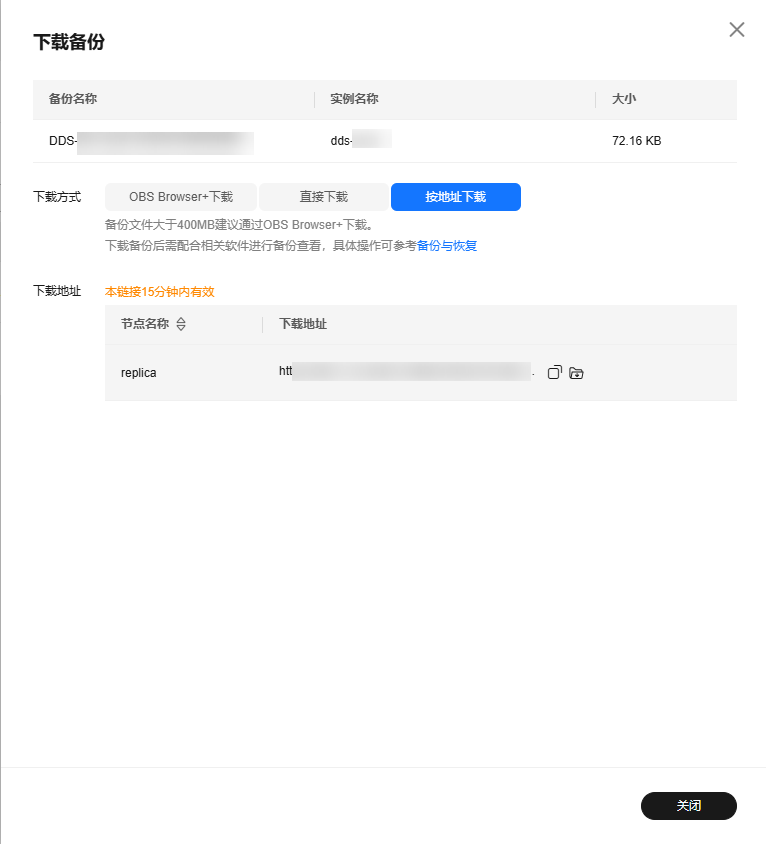This screenshot has height=844, width=766.
Task: Choose the 直接下载 option
Action: (323, 197)
